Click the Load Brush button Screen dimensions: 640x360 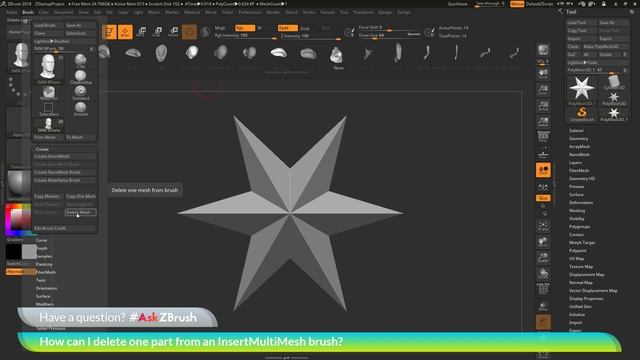pyautogui.click(x=48, y=25)
